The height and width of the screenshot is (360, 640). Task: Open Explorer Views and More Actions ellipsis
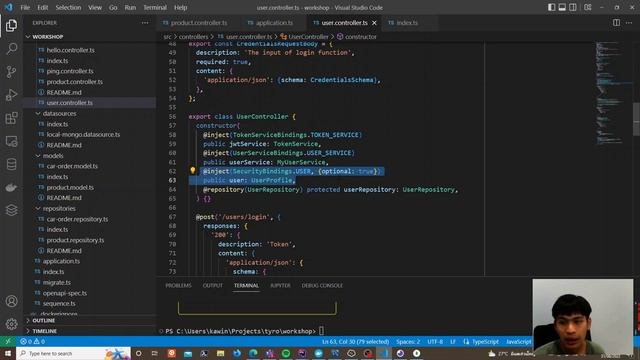coord(145,23)
